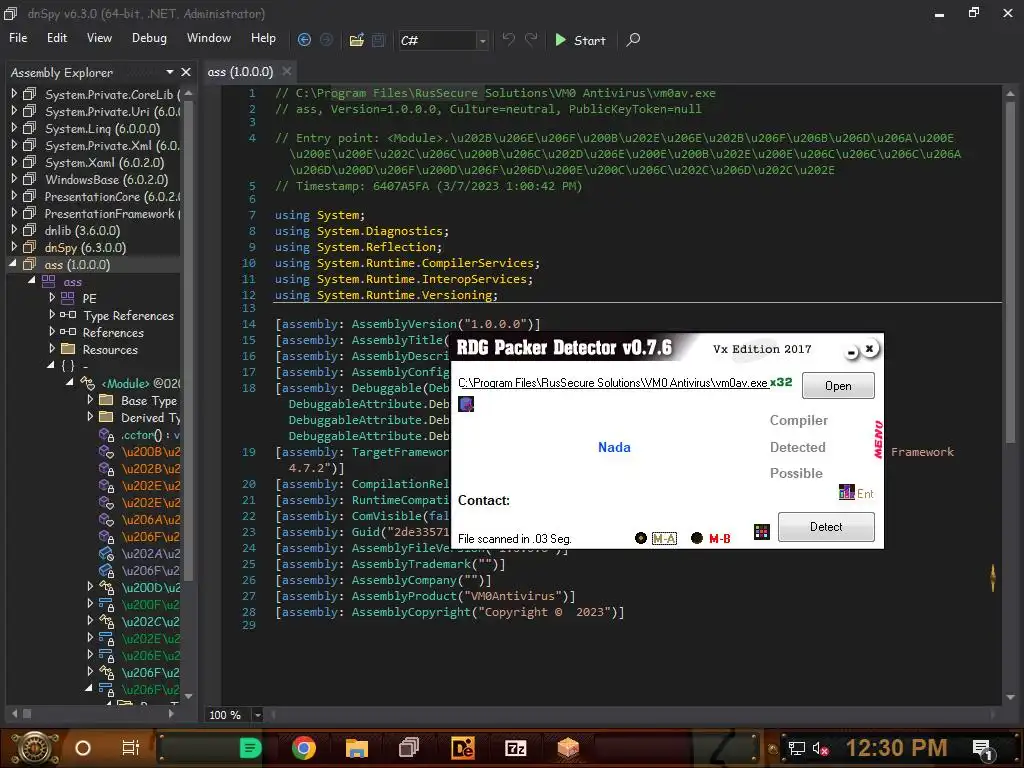The image size is (1024, 768).
Task: Start debugging with the green Start button
Action: (x=580, y=40)
